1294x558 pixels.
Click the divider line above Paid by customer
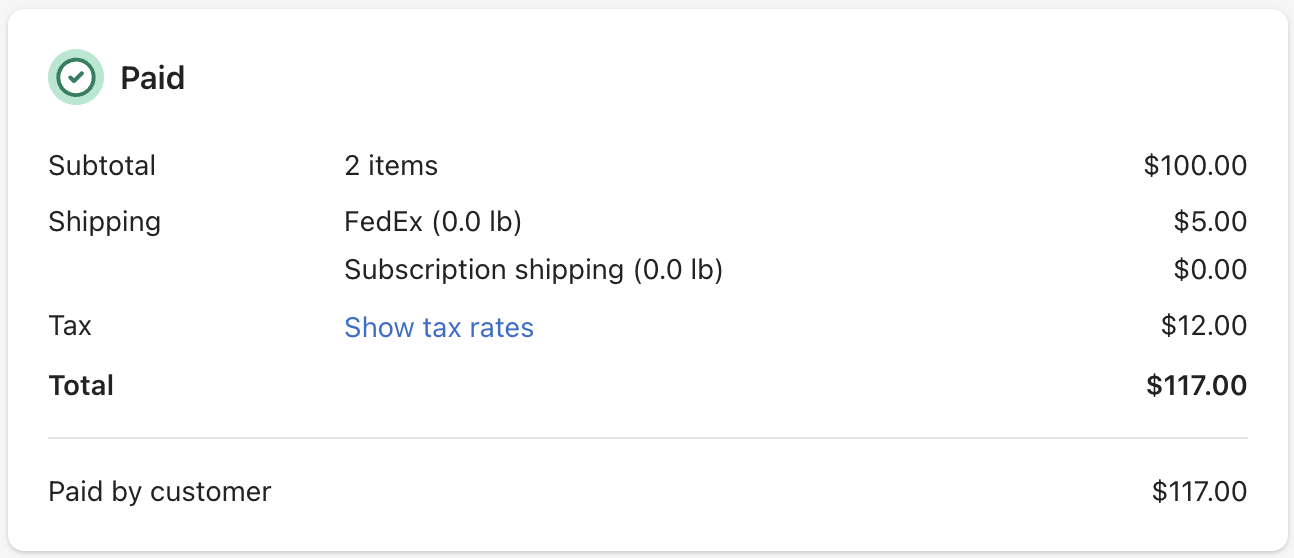click(x=648, y=438)
